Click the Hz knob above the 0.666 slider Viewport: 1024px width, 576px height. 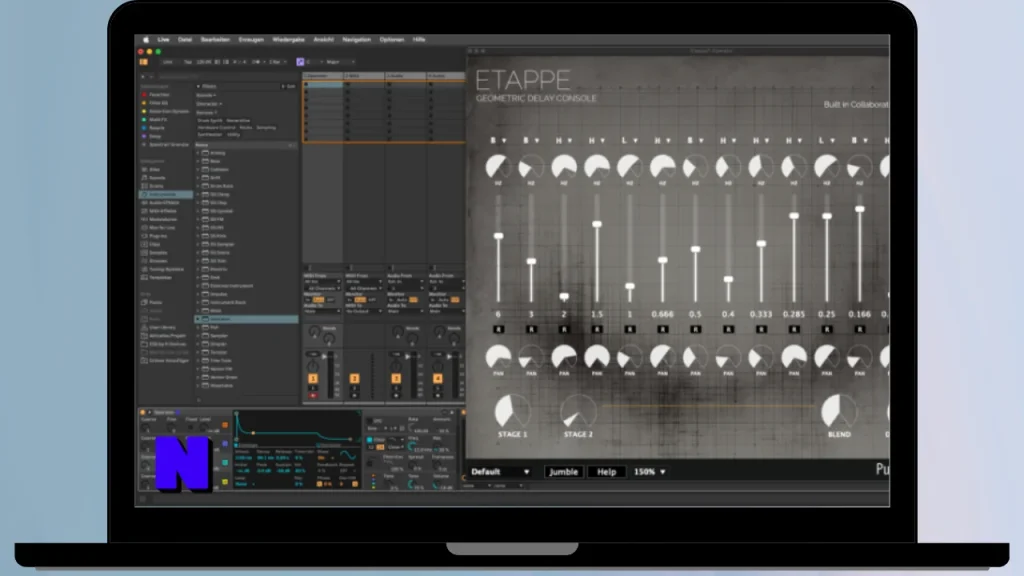662,167
